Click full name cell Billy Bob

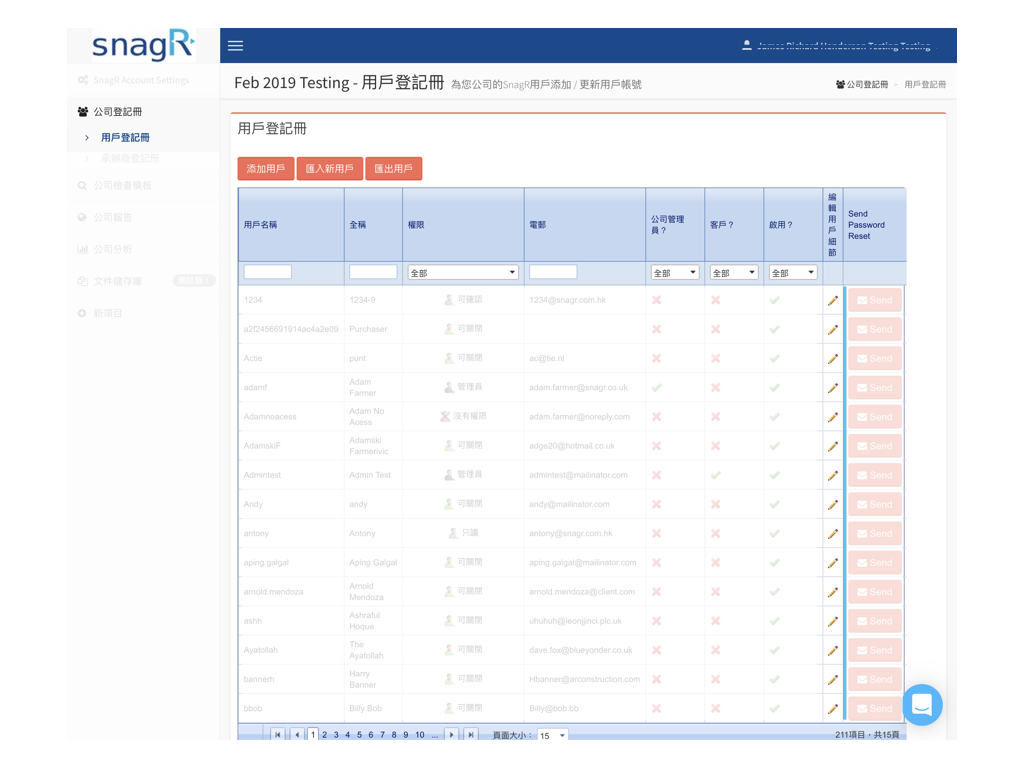[x=365, y=709]
